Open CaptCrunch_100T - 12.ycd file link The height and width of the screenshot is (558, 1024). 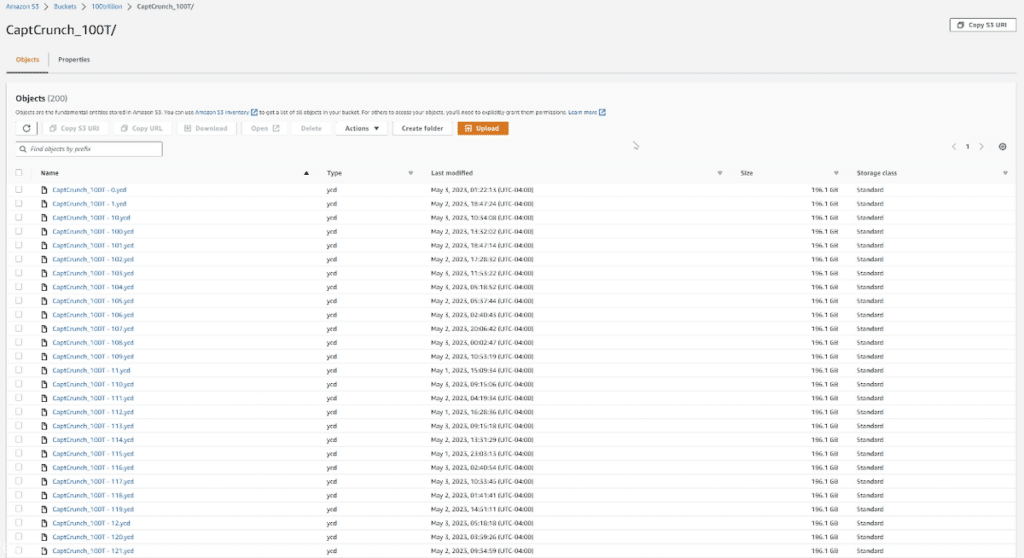pos(91,523)
